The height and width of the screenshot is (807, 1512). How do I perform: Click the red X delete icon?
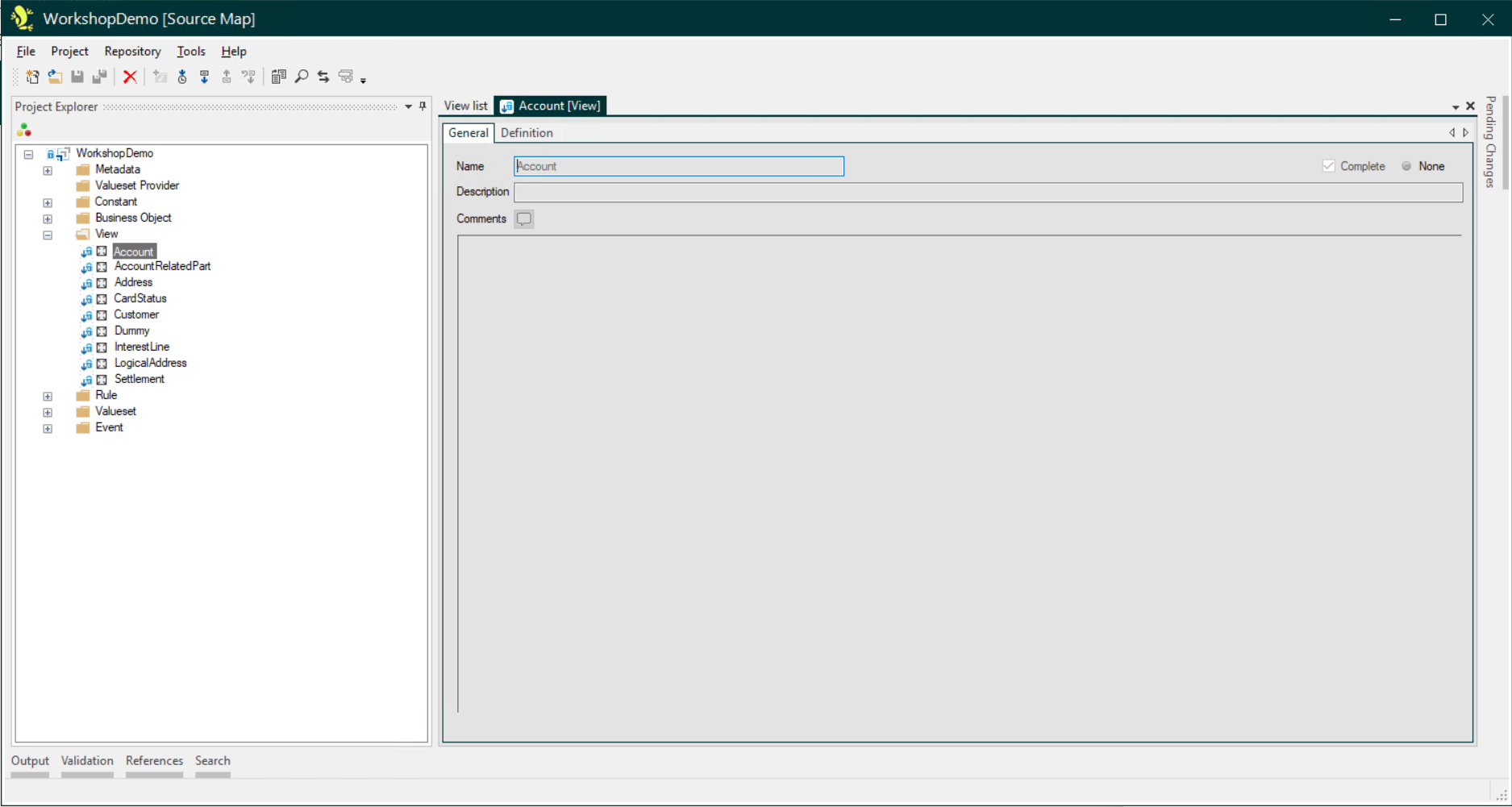click(x=130, y=77)
